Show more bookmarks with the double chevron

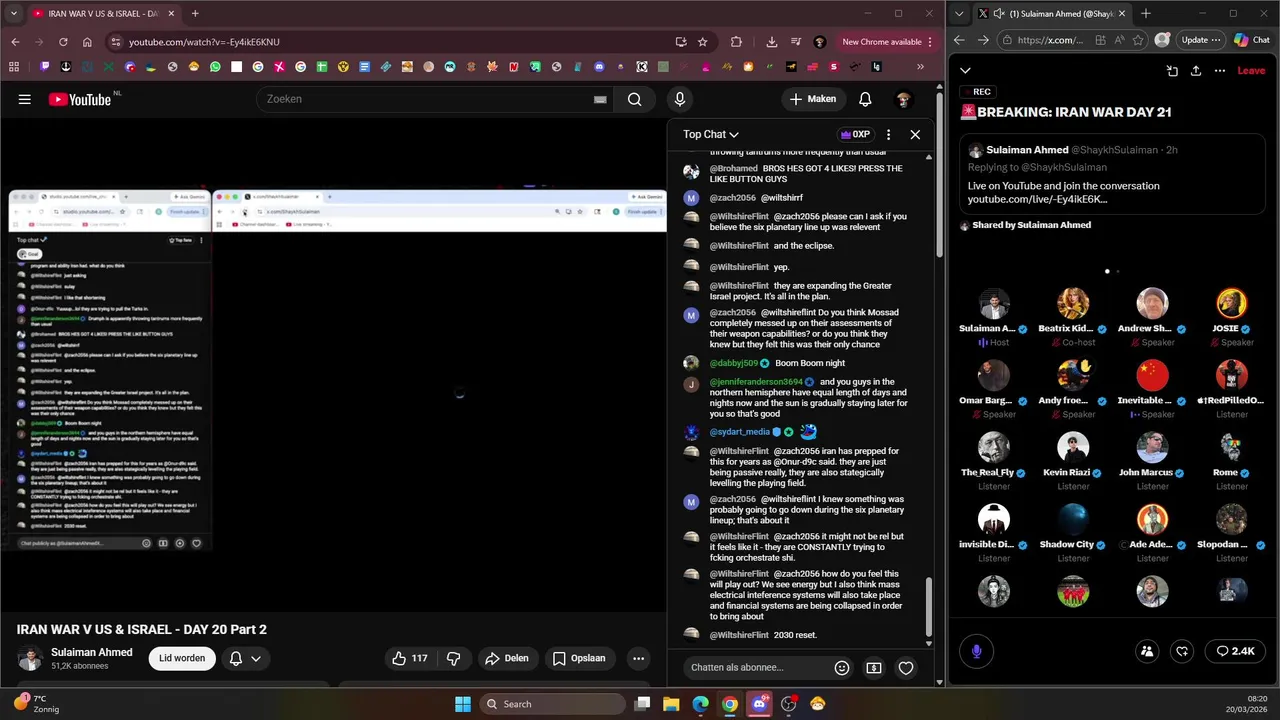click(x=920, y=67)
